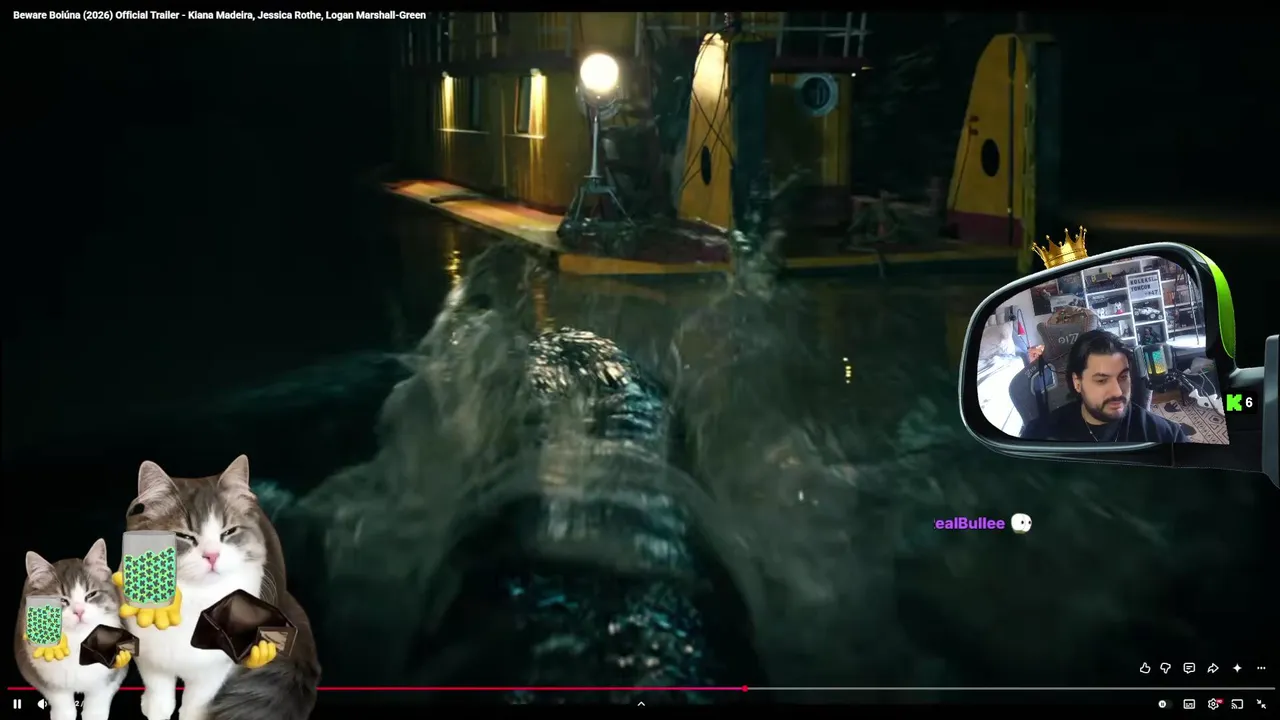Open video settings gear
The width and height of the screenshot is (1280, 720).
click(x=1214, y=704)
